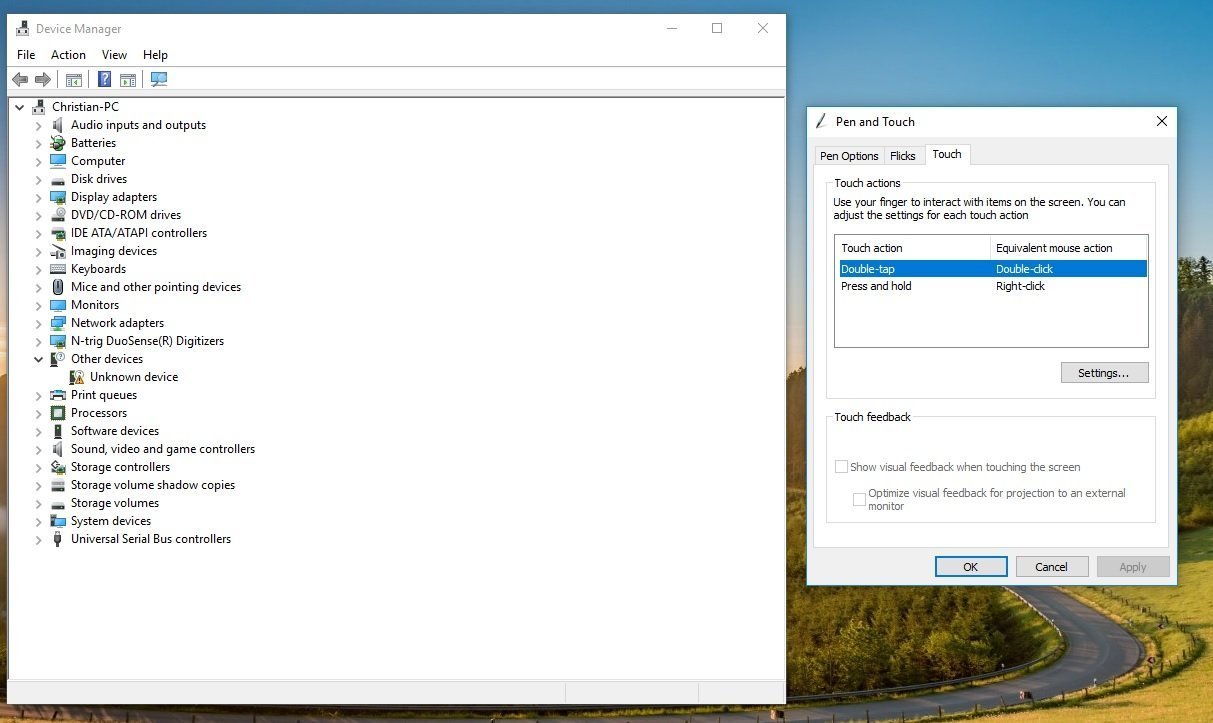Click the Universal Serial Bus controllers icon
The height and width of the screenshot is (723, 1213).
[x=58, y=539]
